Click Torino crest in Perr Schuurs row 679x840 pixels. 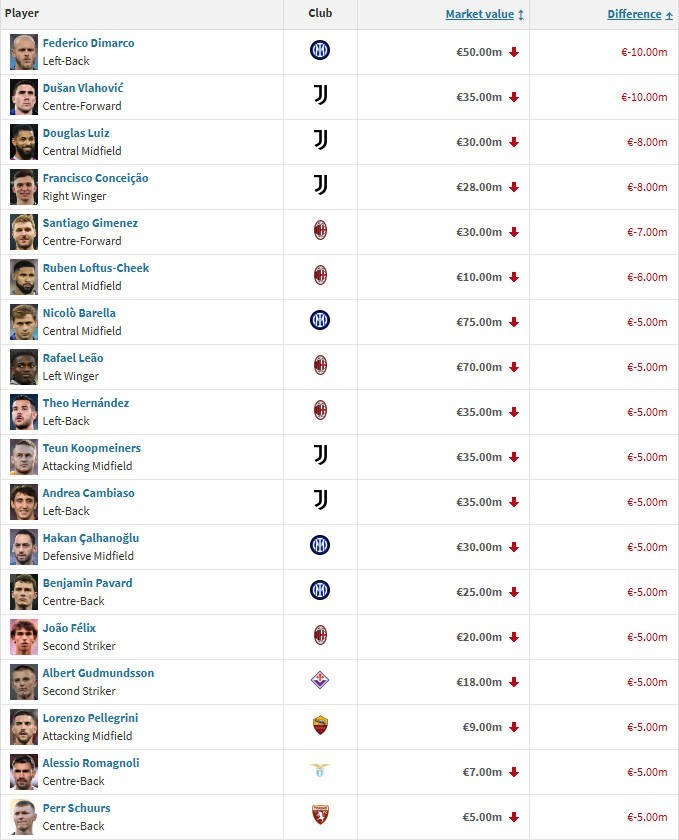[x=320, y=816]
